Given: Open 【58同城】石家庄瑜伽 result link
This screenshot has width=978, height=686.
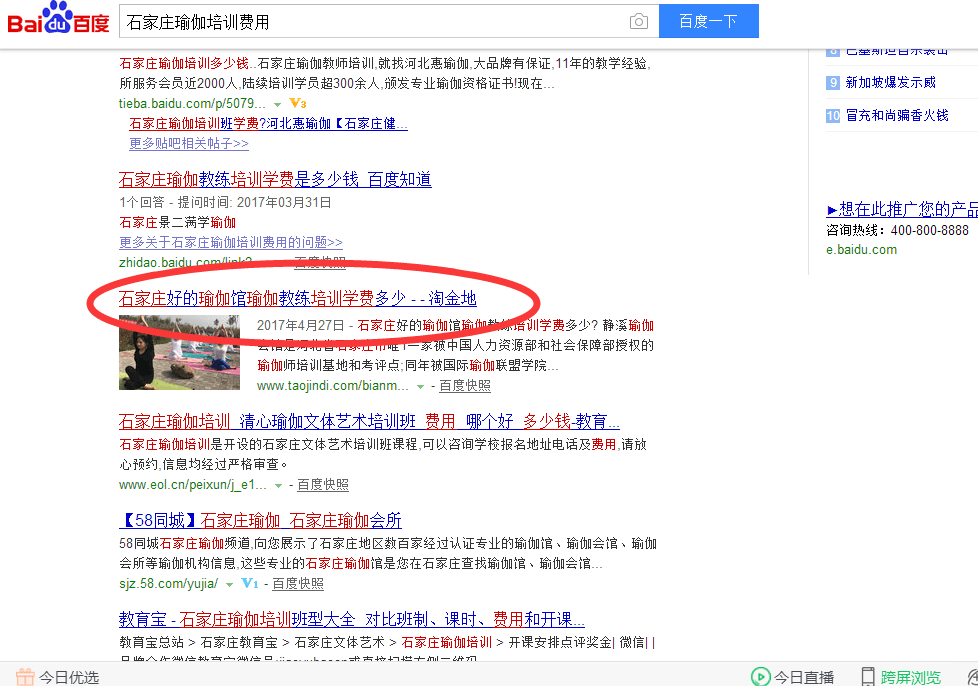Looking at the screenshot, I should point(260,521).
